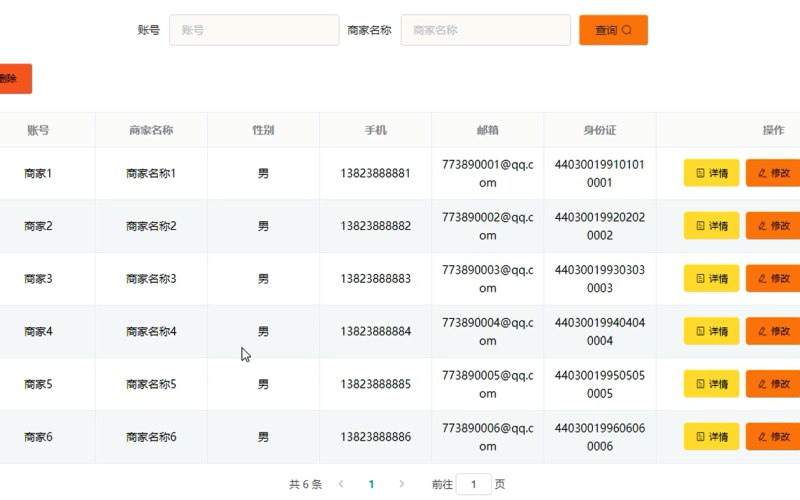Open 详情 for 商家1 row
The image size is (800, 500).
tap(711, 173)
